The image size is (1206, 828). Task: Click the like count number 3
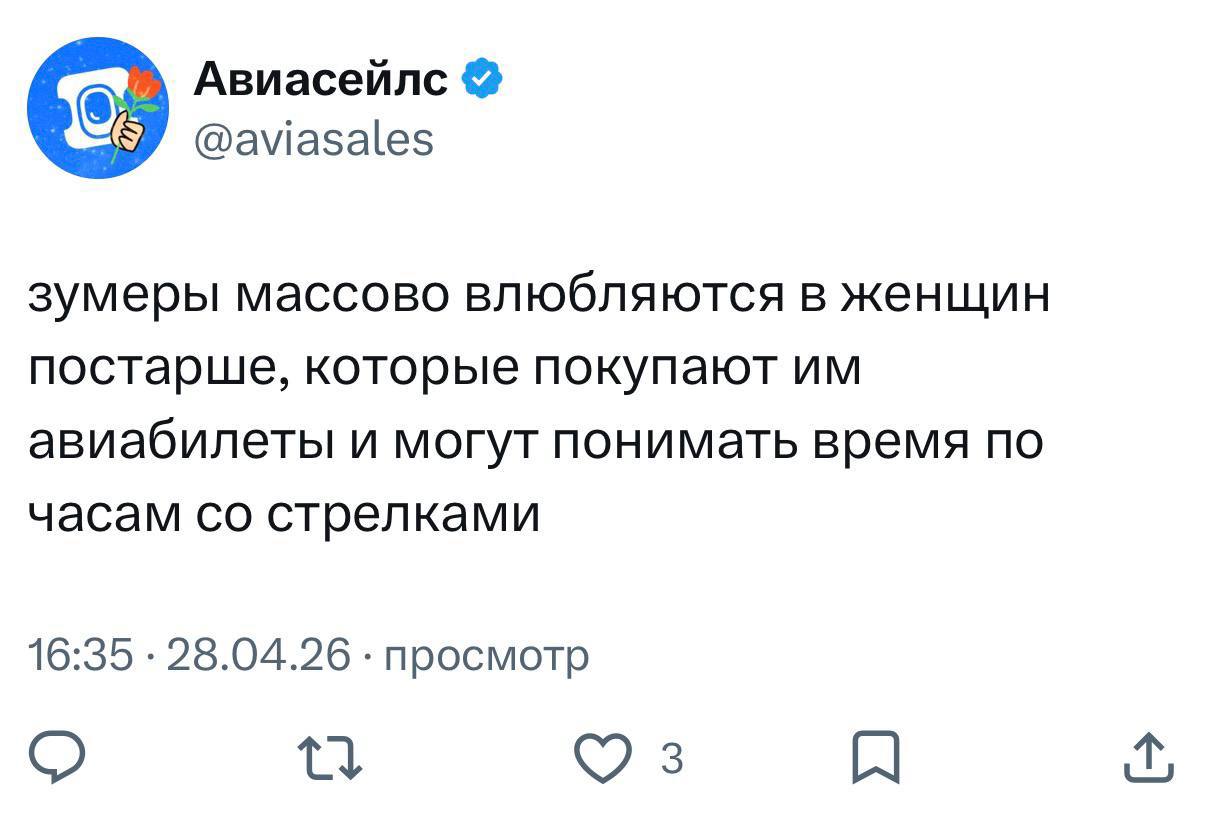(673, 760)
